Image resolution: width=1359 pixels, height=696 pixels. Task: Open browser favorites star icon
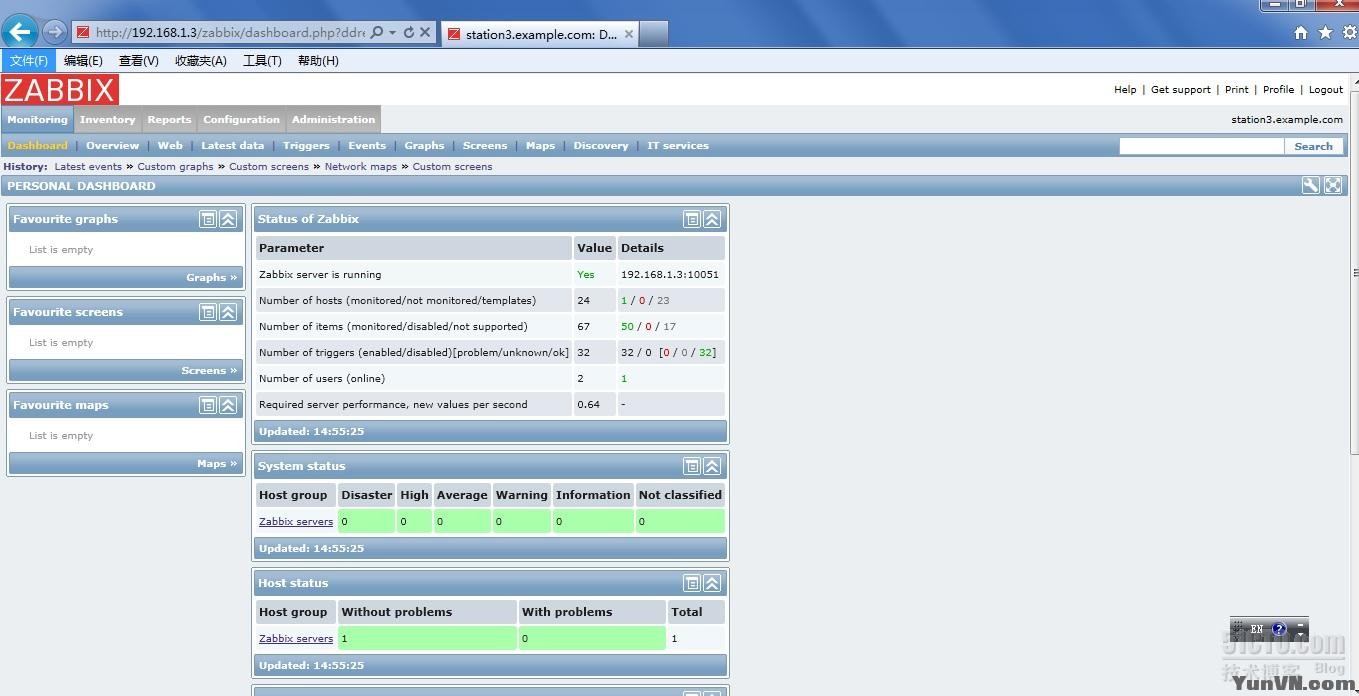coord(1325,32)
